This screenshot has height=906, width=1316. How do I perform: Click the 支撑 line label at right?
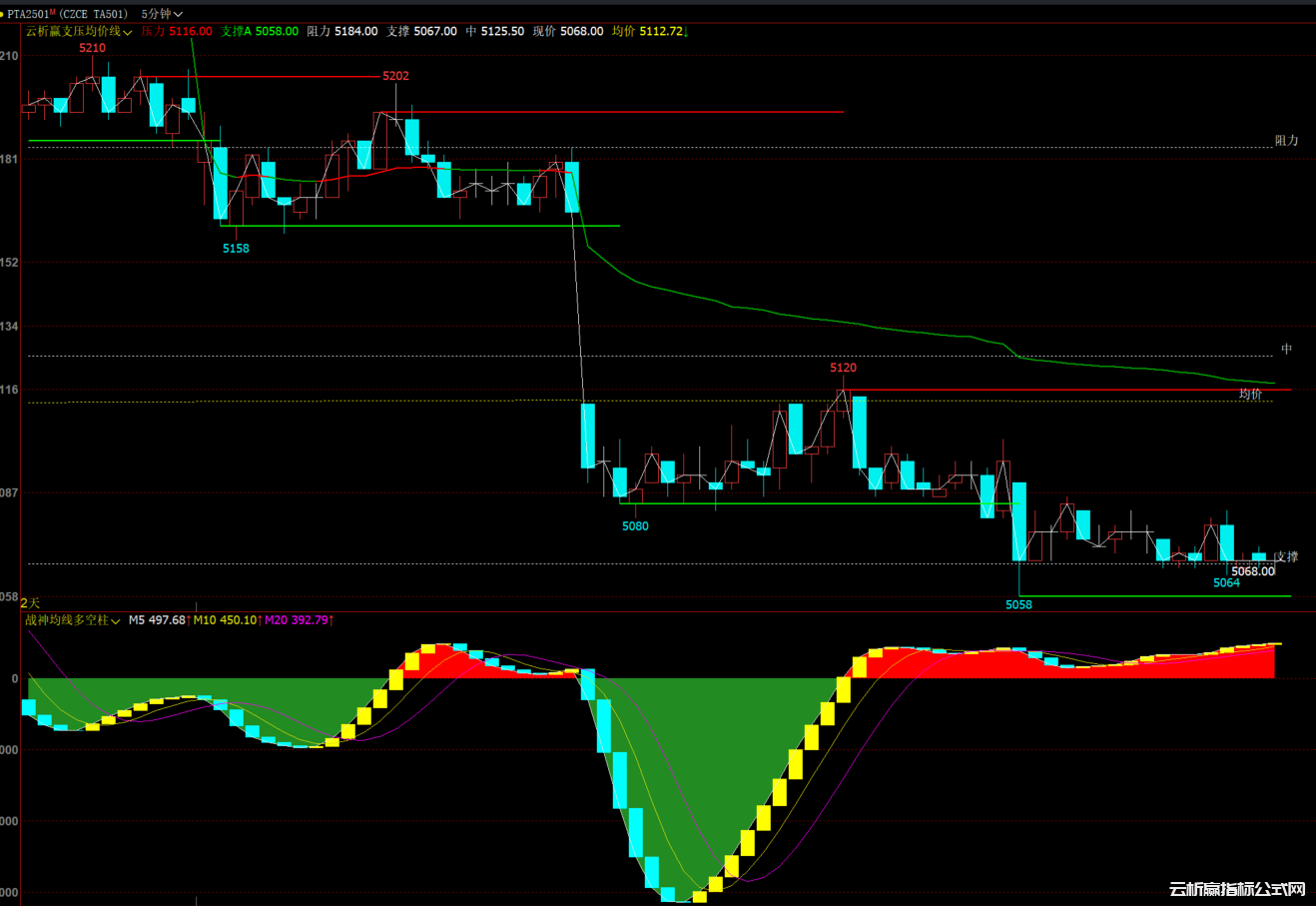(1286, 556)
